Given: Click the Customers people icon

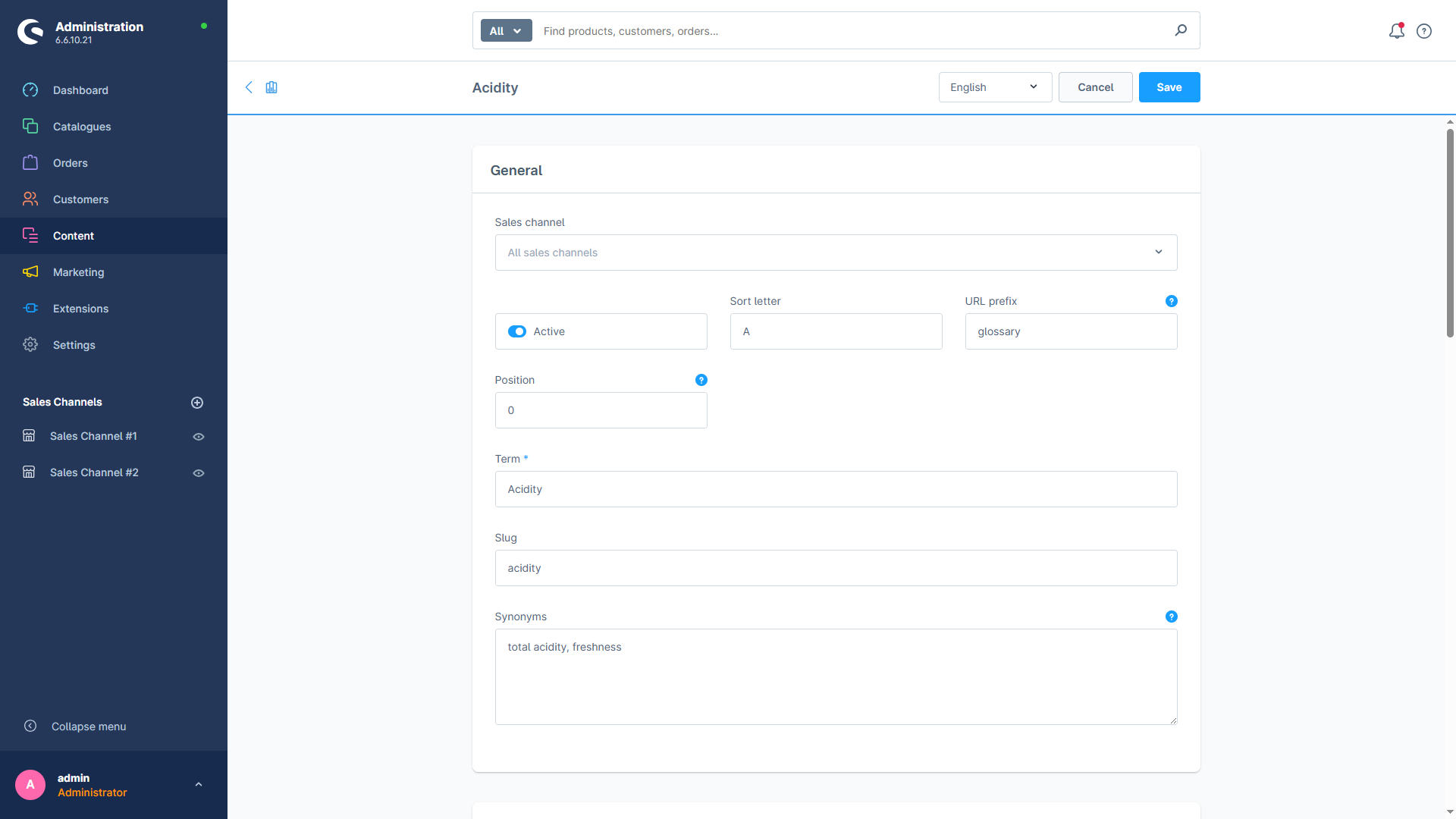Looking at the screenshot, I should click(30, 199).
